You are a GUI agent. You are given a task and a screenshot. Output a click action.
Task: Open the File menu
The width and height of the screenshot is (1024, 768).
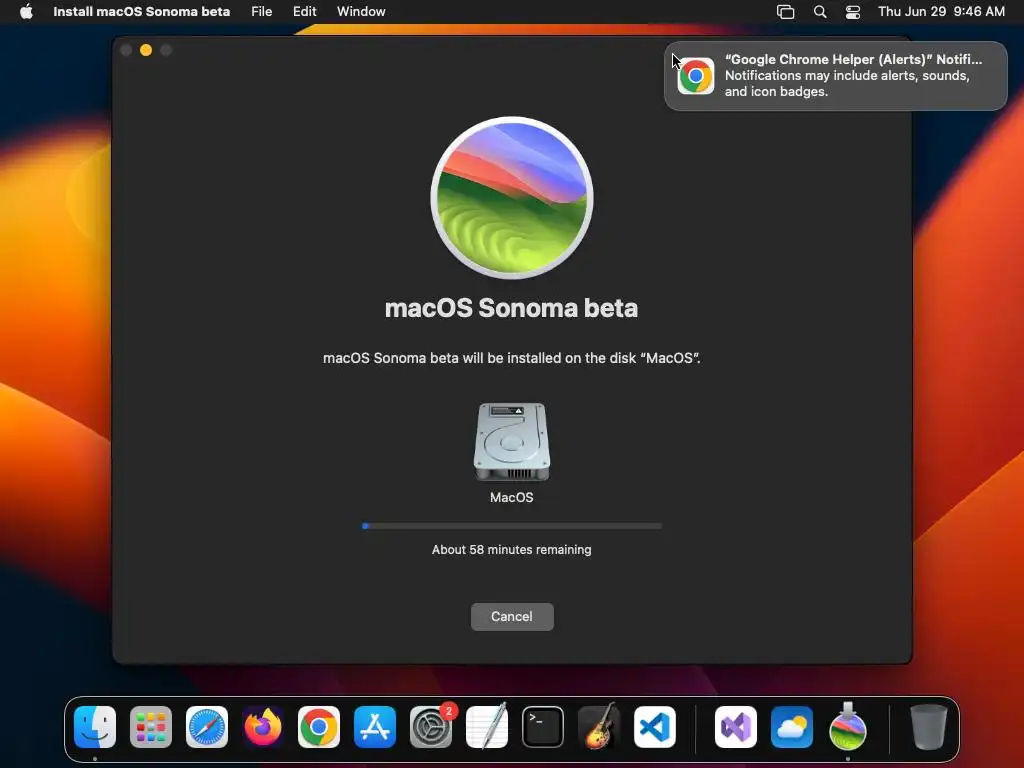tap(261, 11)
